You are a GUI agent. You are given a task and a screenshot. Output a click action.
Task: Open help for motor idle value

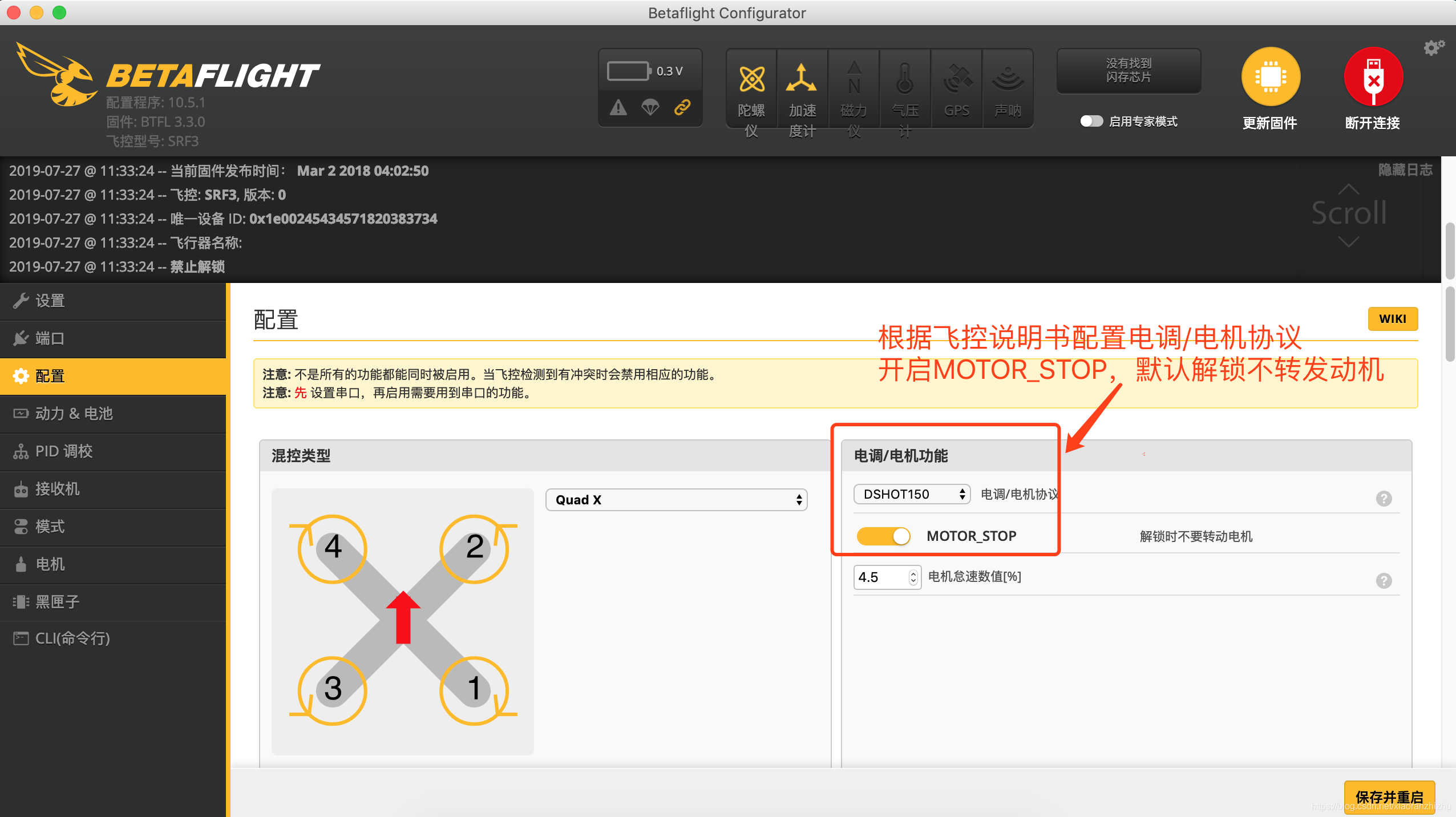[1384, 581]
